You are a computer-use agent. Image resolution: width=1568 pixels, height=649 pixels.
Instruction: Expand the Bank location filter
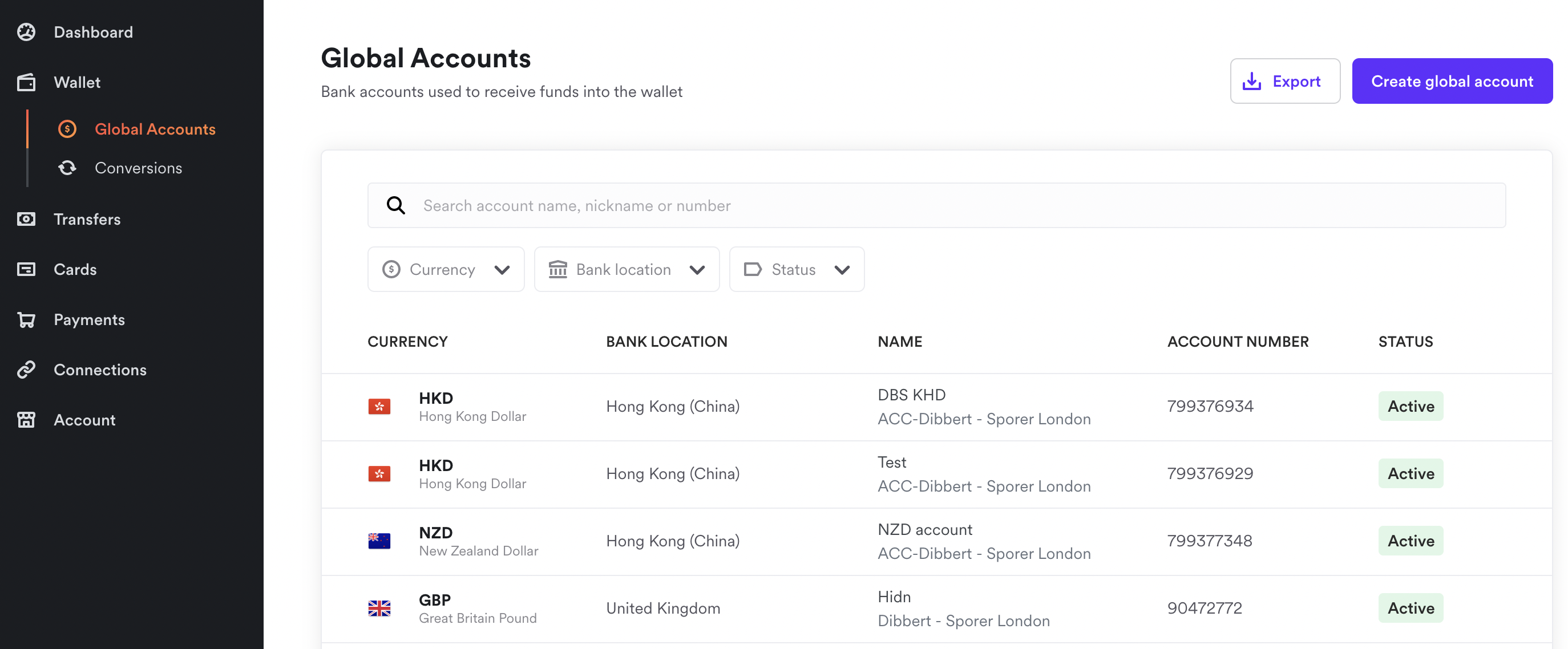(x=627, y=269)
